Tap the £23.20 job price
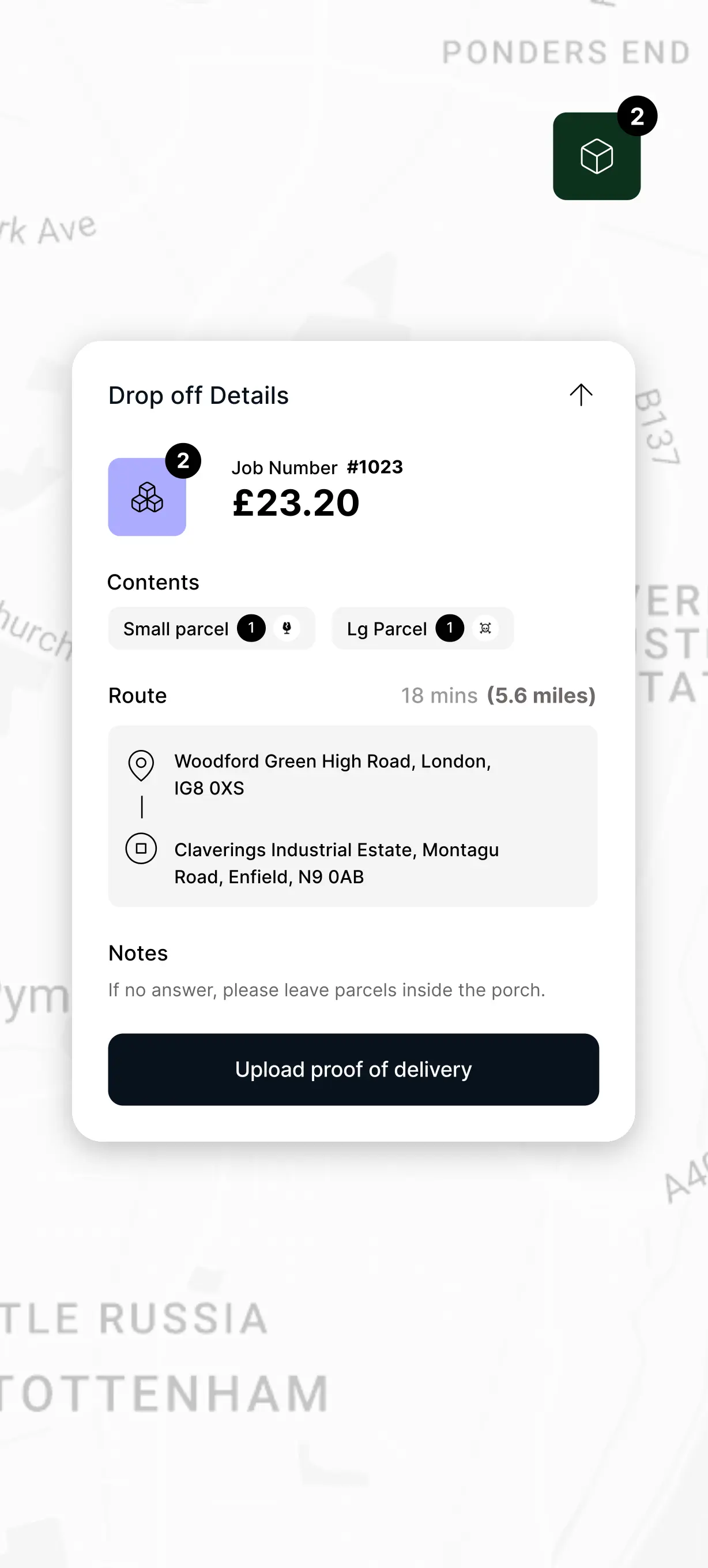 [x=296, y=503]
